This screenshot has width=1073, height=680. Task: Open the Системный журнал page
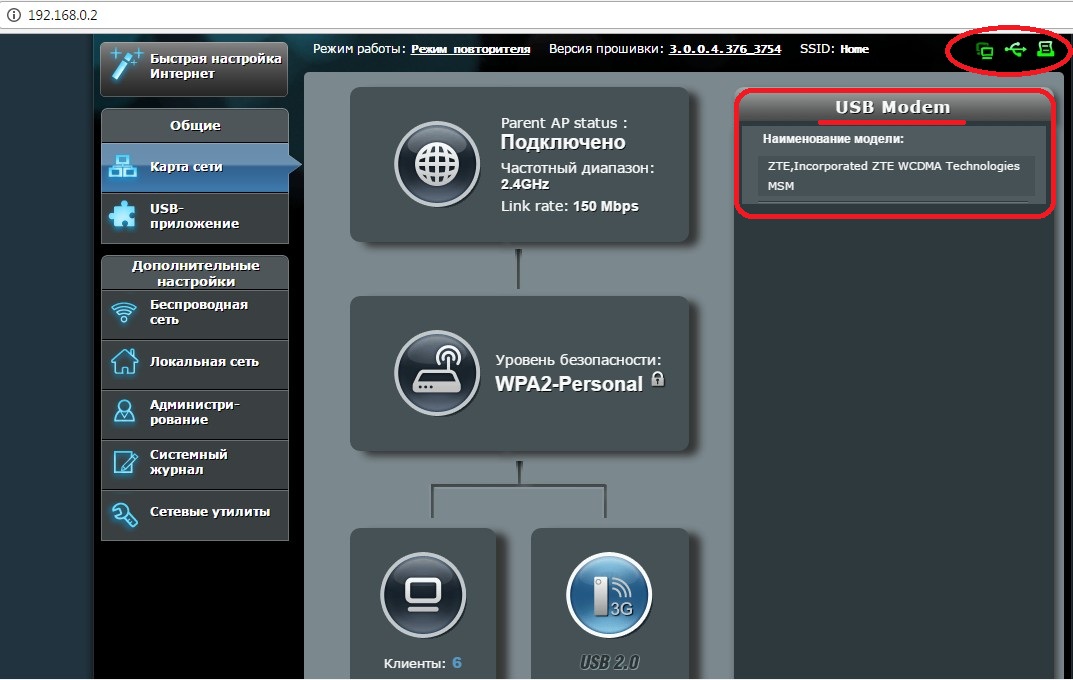point(196,463)
